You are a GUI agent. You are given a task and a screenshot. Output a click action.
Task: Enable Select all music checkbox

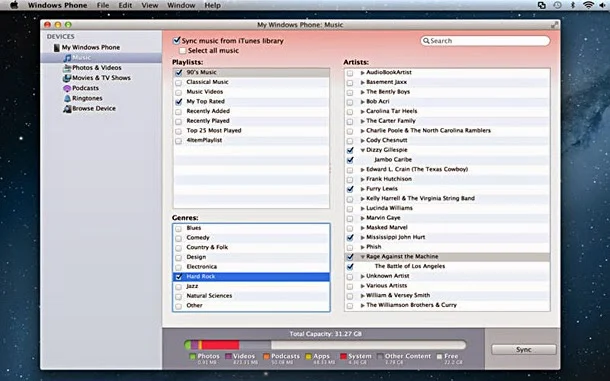tap(182, 51)
